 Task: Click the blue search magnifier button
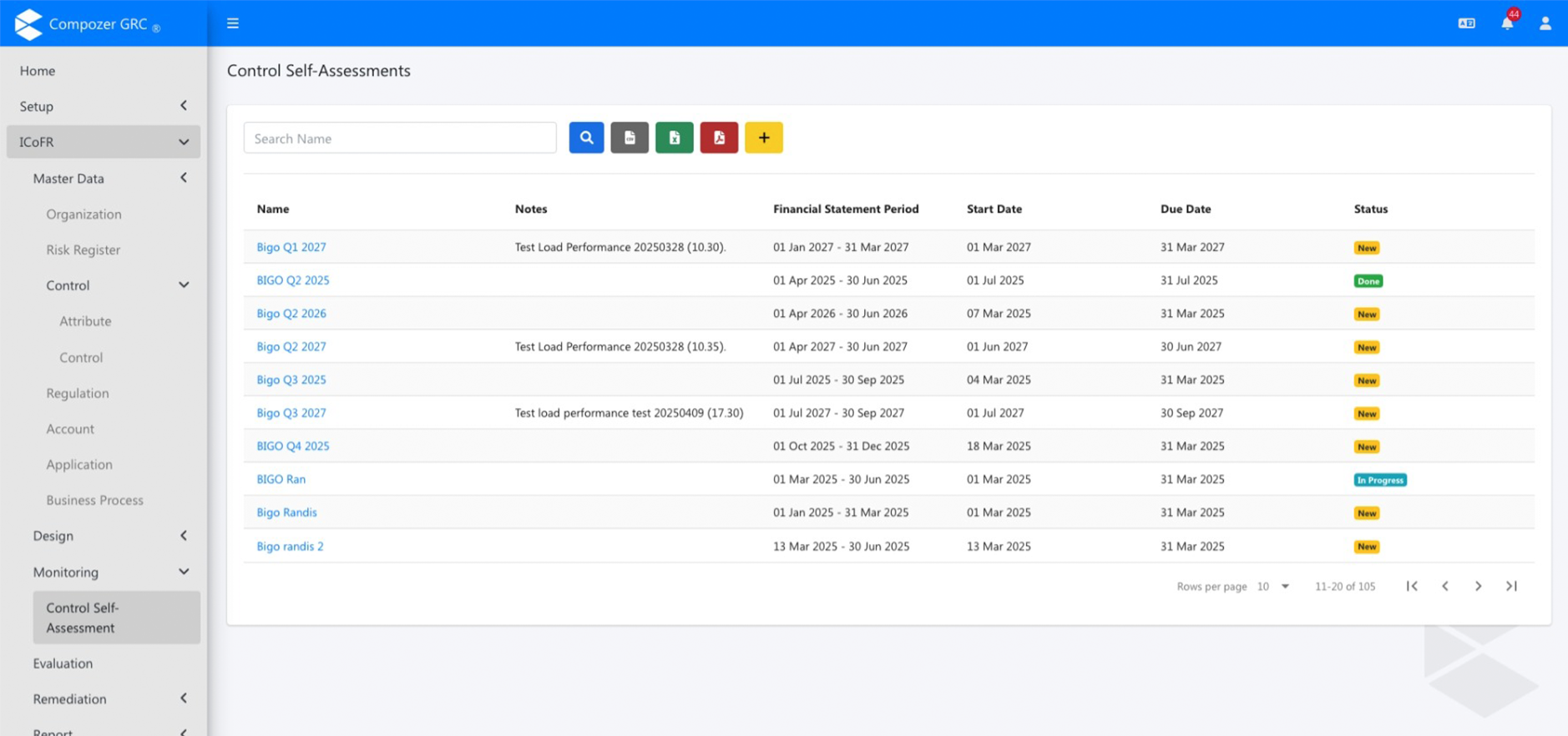(x=586, y=138)
